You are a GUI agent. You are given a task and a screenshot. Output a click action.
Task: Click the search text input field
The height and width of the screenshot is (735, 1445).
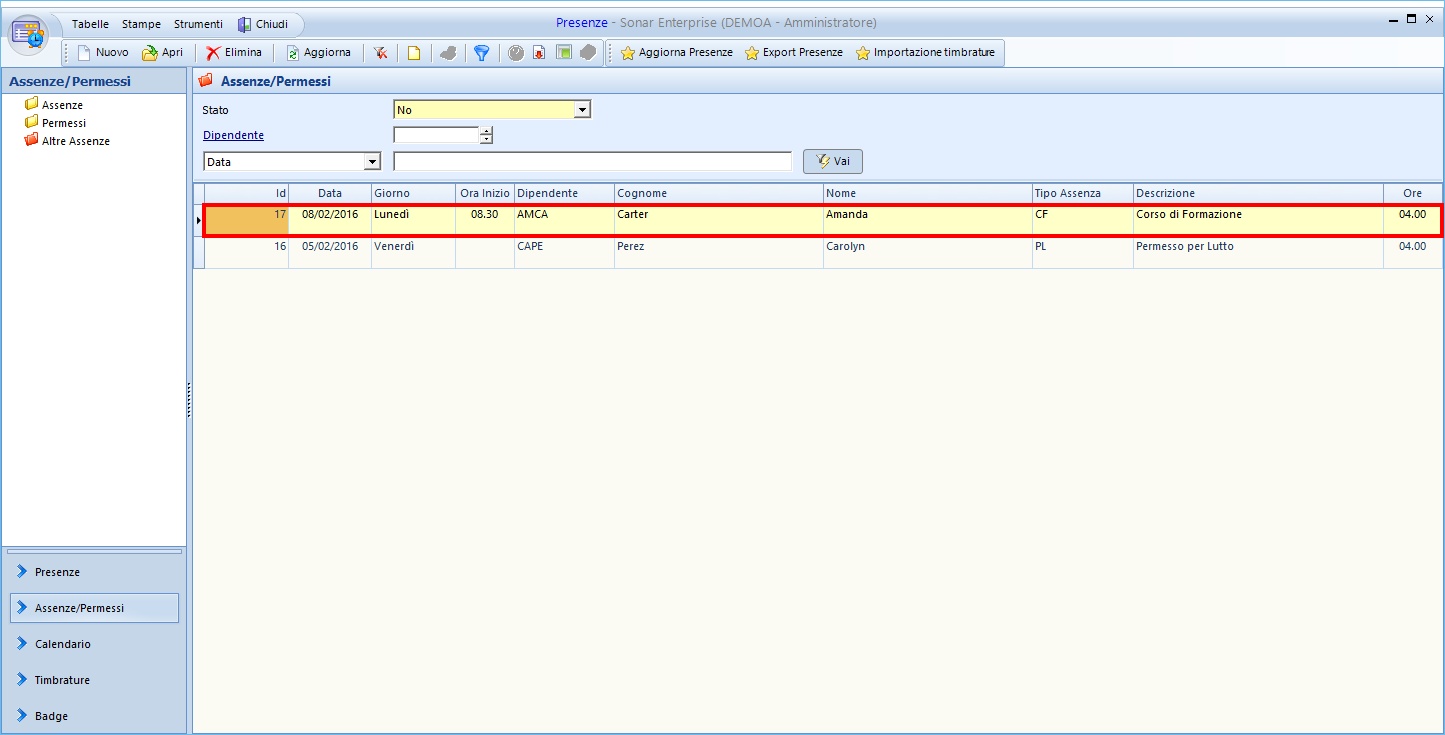point(592,162)
